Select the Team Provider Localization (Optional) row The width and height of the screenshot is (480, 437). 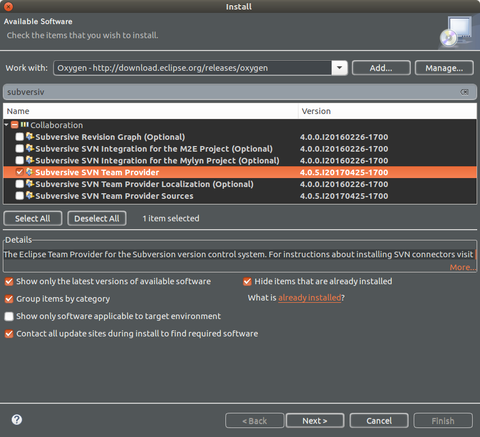[x=240, y=184]
